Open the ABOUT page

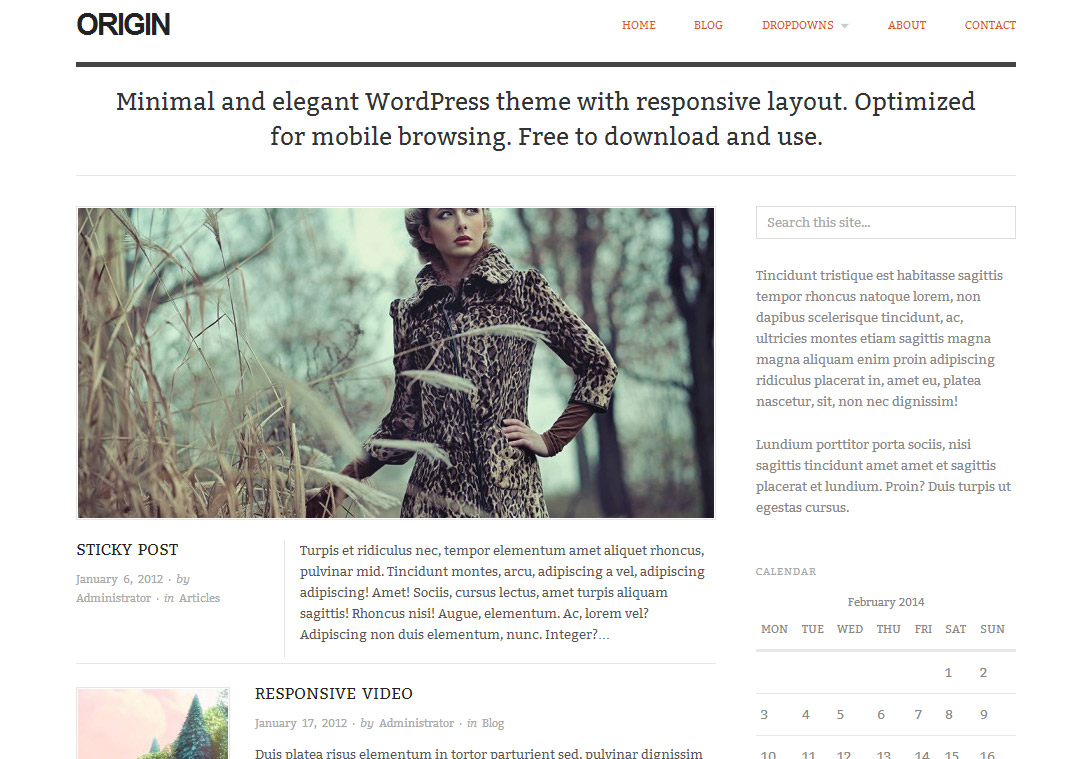(x=907, y=25)
